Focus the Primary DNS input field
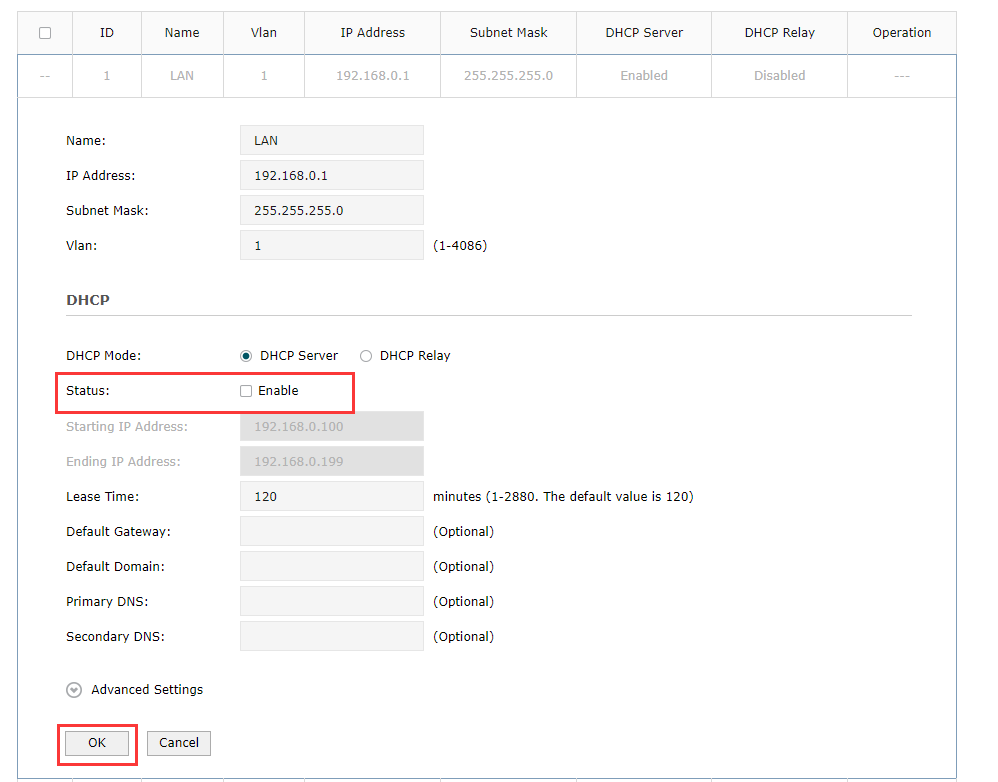Viewport: 998px width, 782px height. pos(332,601)
